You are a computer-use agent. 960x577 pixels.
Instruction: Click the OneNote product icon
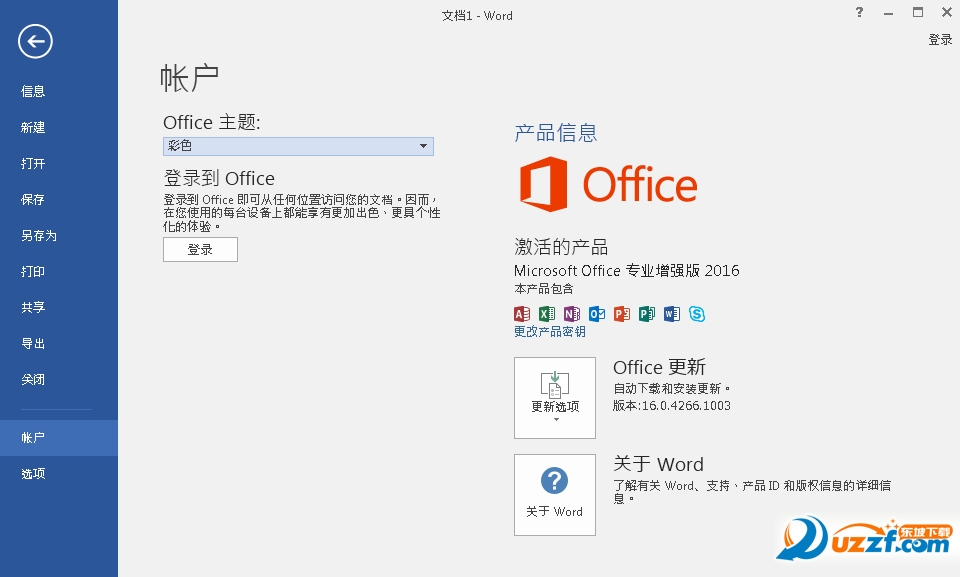point(572,314)
